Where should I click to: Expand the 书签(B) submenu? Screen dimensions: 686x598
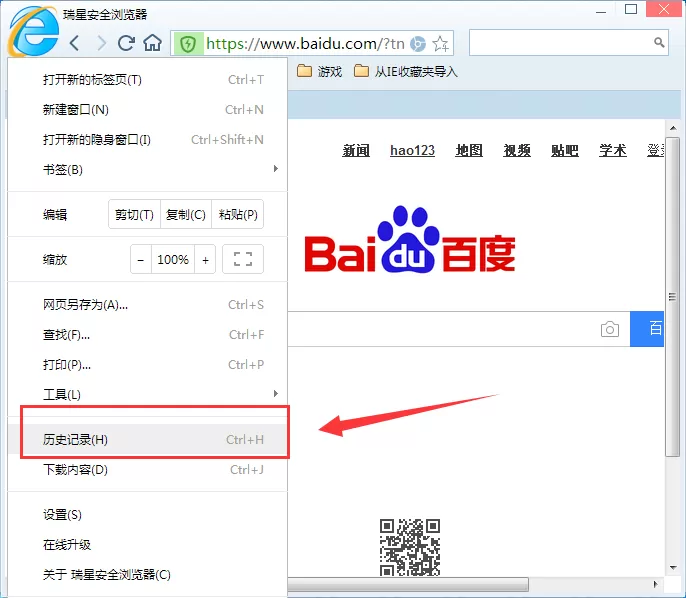click(147, 170)
